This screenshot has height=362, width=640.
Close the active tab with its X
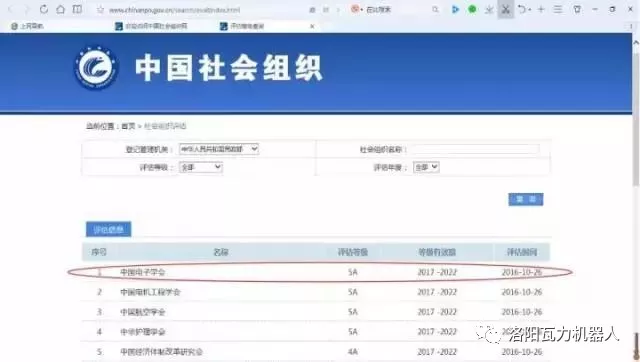(312, 26)
